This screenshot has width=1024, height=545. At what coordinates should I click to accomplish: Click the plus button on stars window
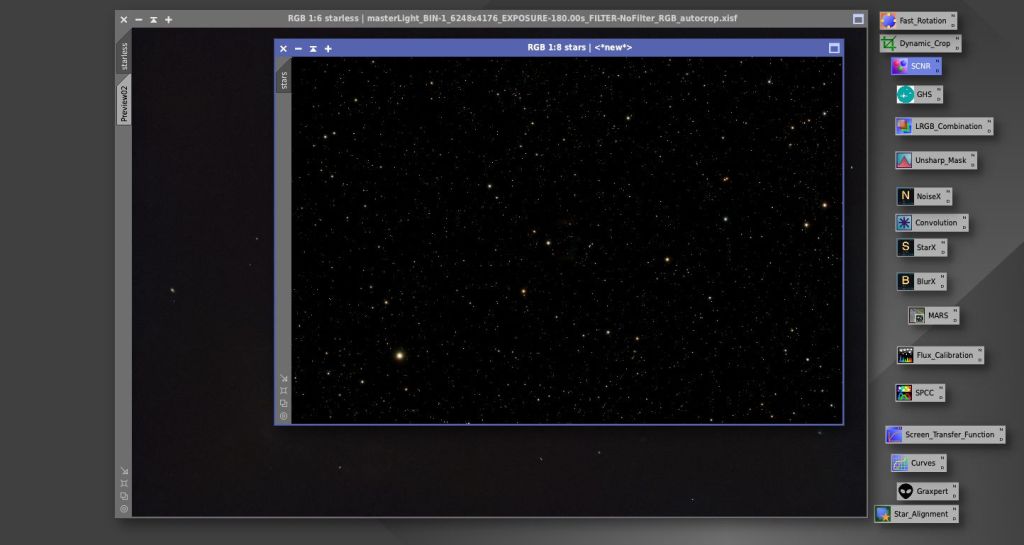pyautogui.click(x=328, y=48)
